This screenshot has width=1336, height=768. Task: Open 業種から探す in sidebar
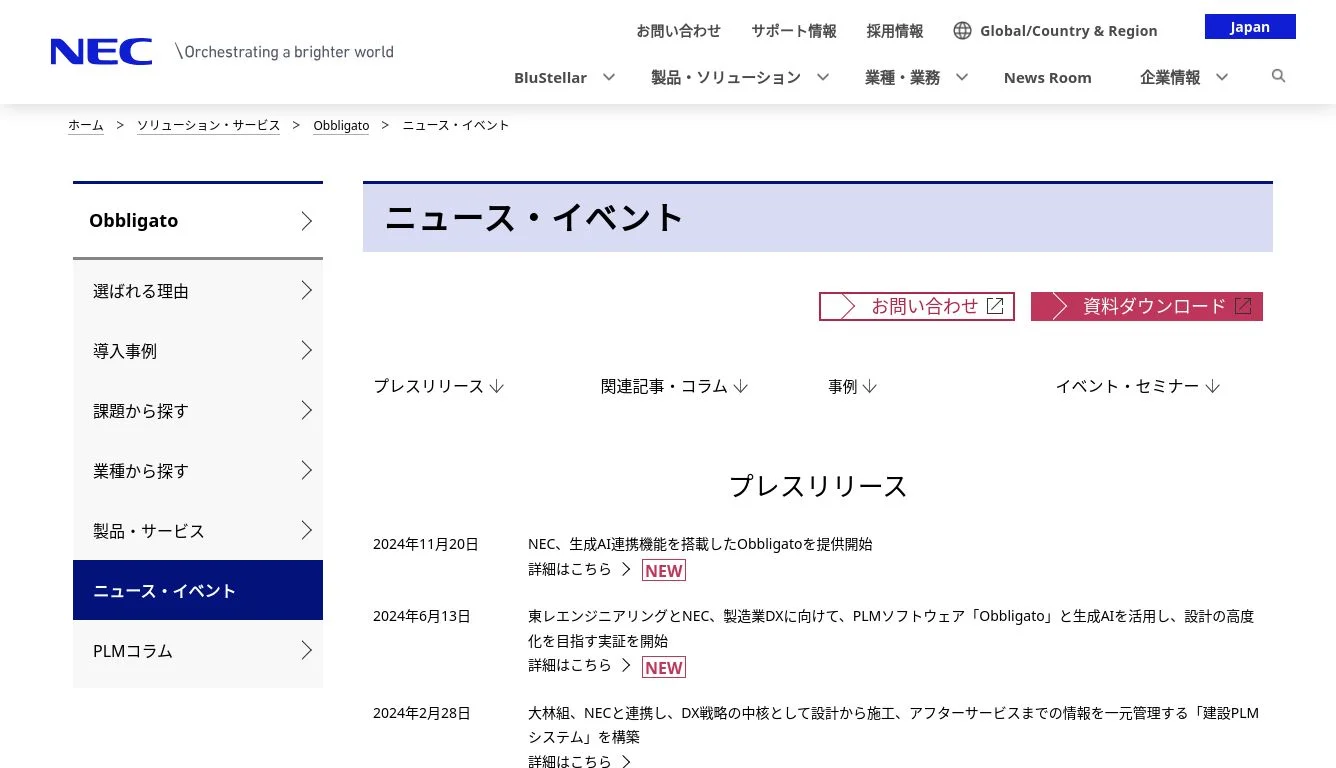tap(198, 470)
